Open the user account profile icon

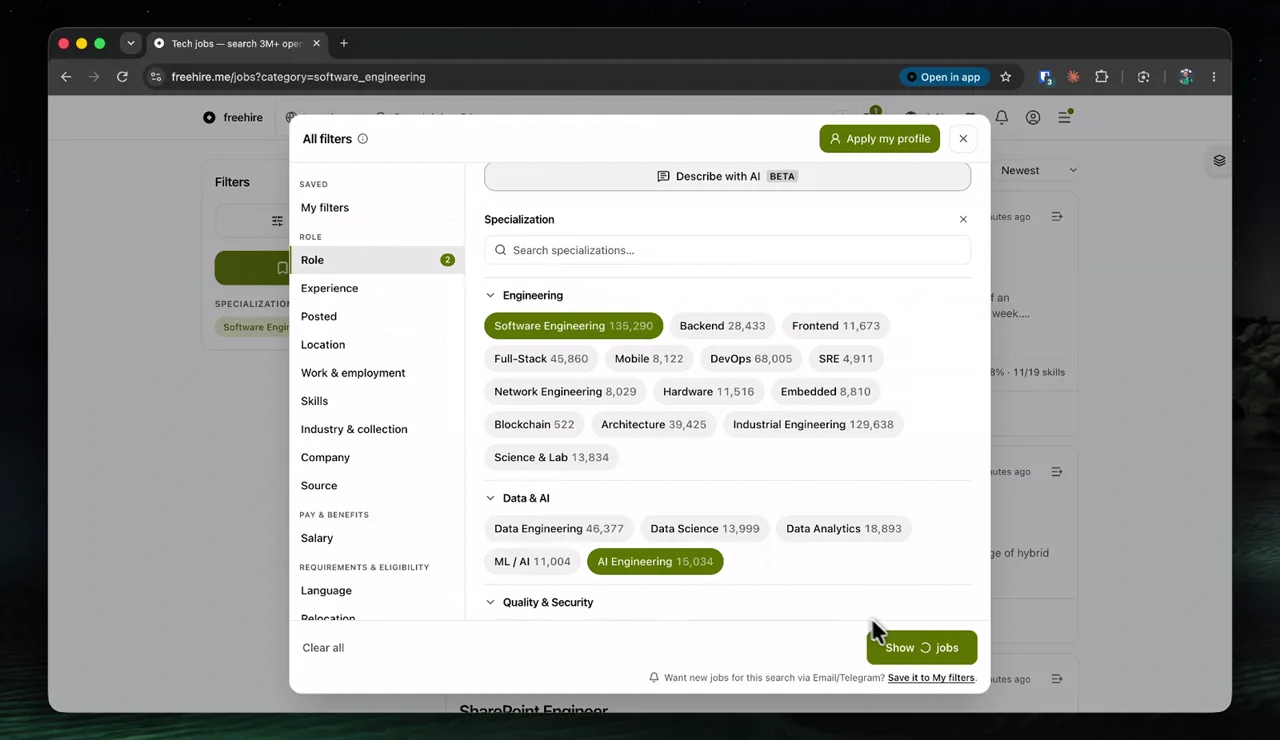(x=1033, y=117)
